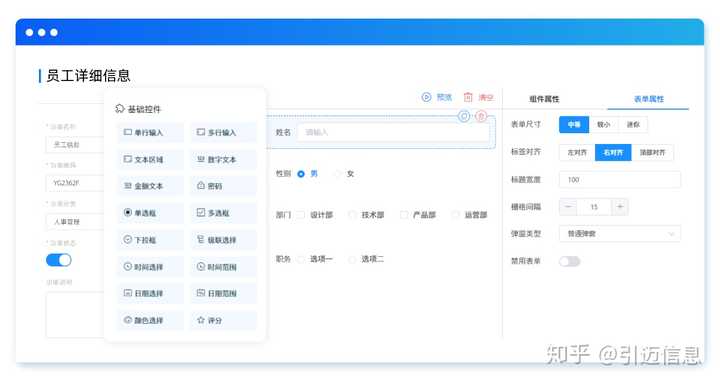Check the 设计部 department option
Image resolution: width=720 pixels, height=384 pixels.
[x=301, y=215]
